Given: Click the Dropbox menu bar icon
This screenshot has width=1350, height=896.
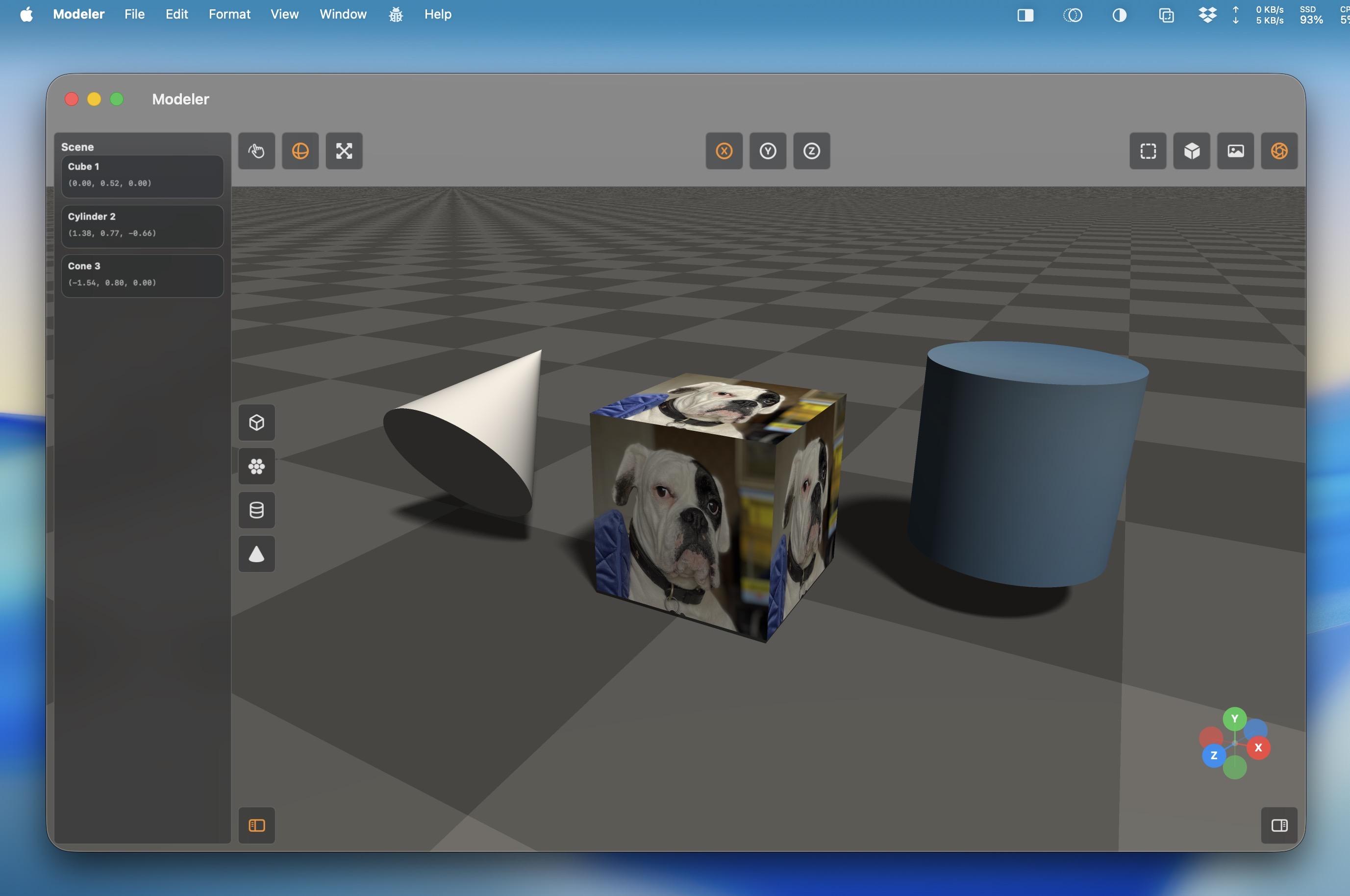Looking at the screenshot, I should [x=1207, y=14].
